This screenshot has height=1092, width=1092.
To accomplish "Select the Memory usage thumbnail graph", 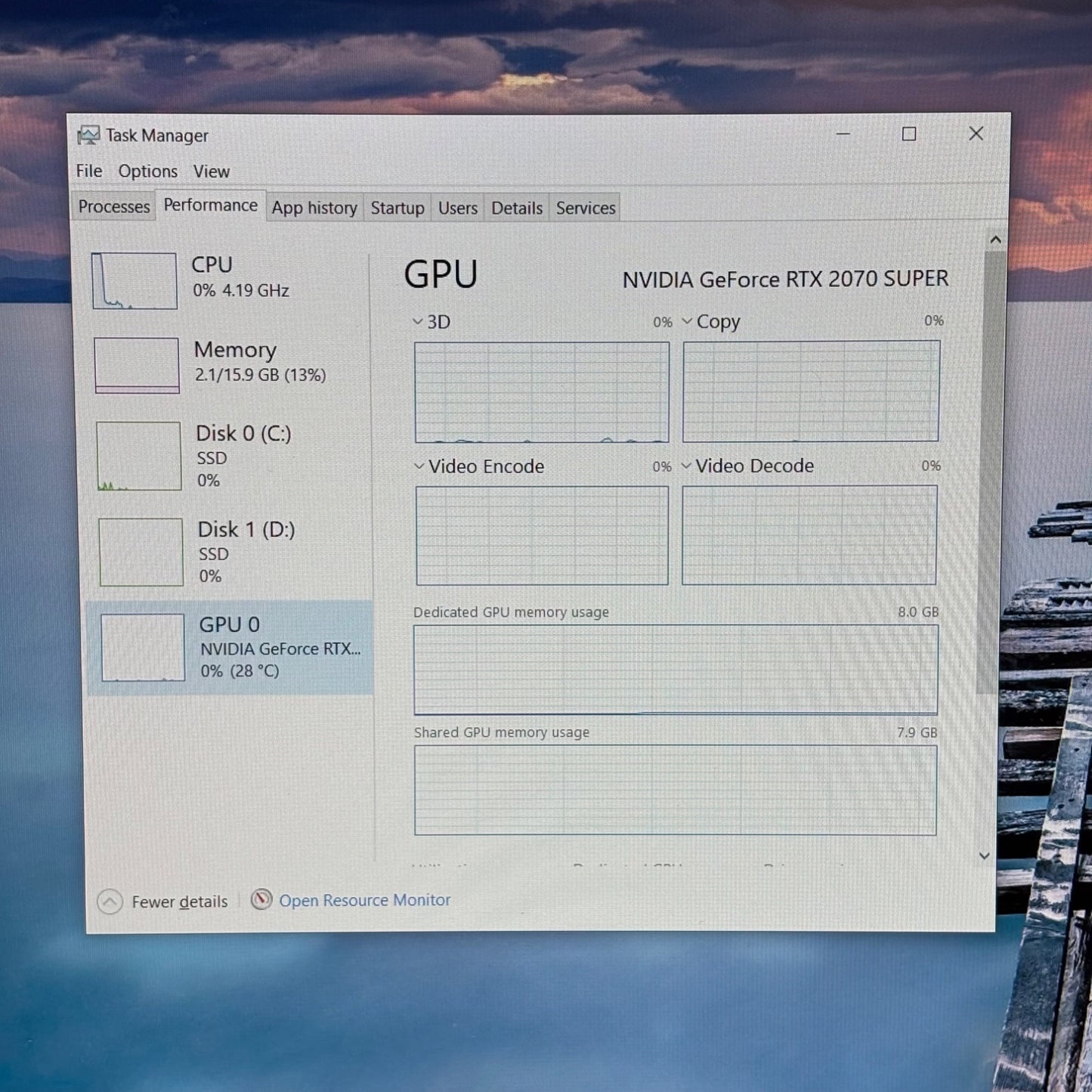I will tap(137, 366).
